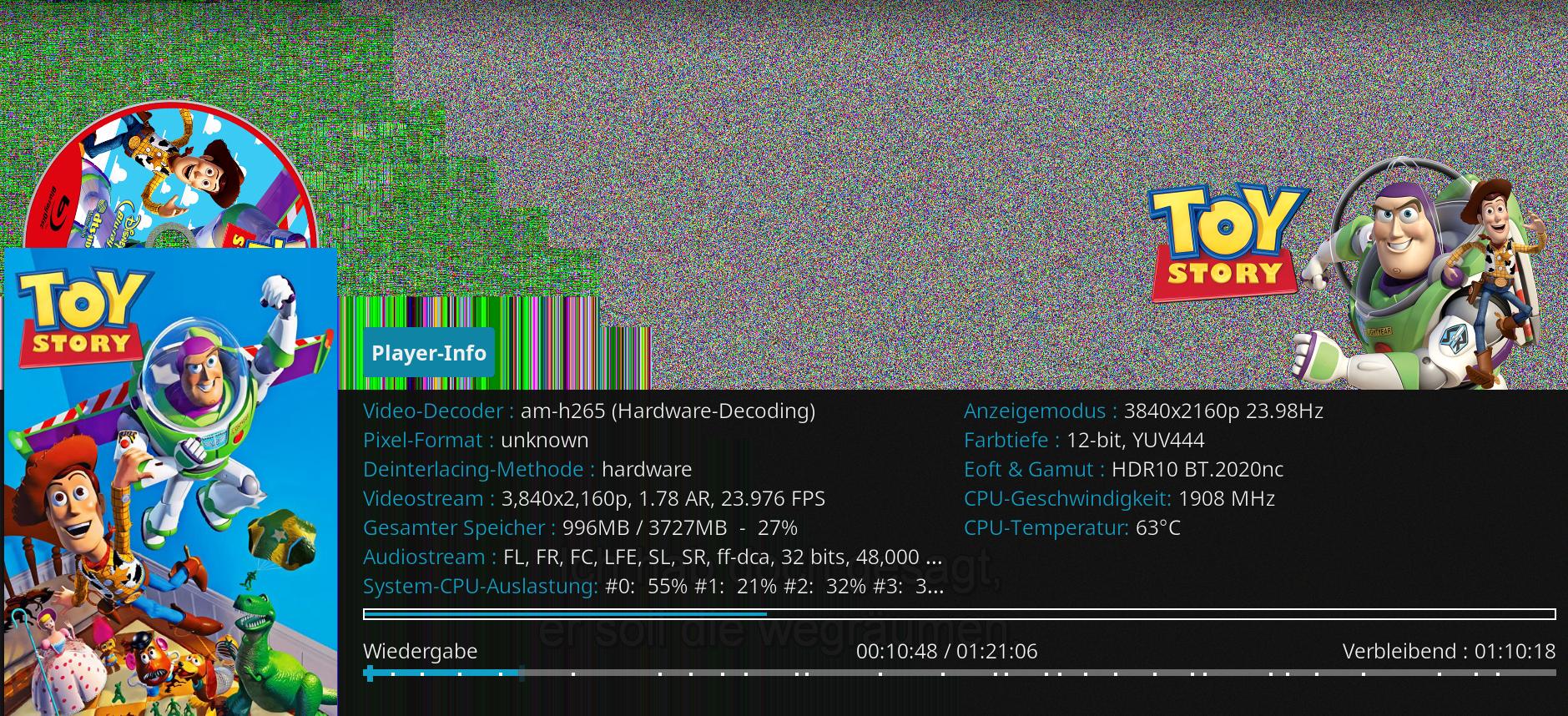This screenshot has width=1568, height=716.
Task: Click the 'Wiedergabe' status label
Action: 421,651
